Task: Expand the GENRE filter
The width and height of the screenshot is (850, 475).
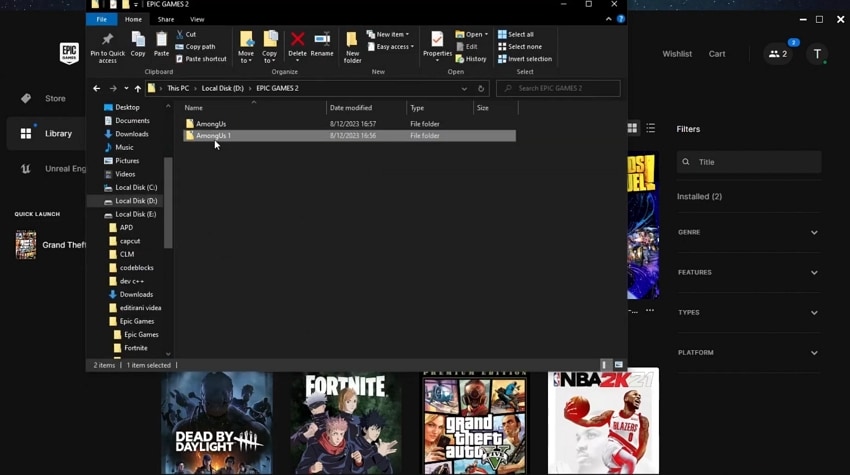Action: point(749,232)
